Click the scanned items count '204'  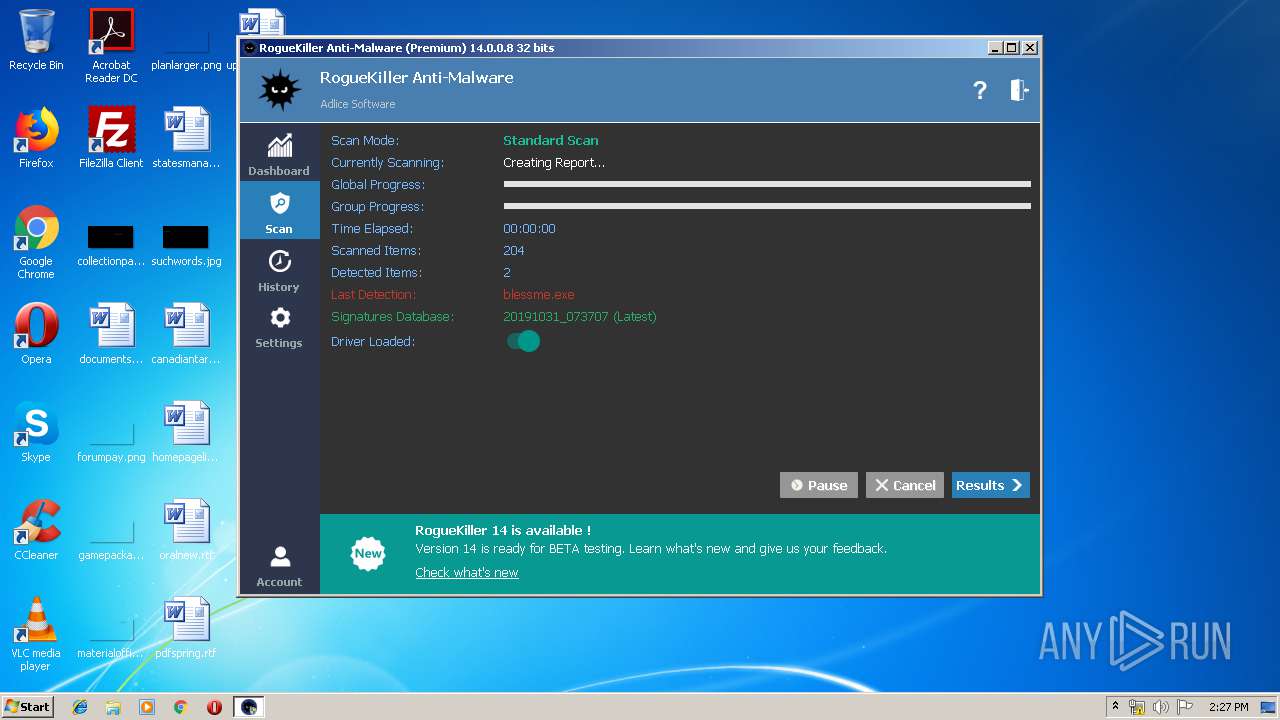pyautogui.click(x=514, y=250)
